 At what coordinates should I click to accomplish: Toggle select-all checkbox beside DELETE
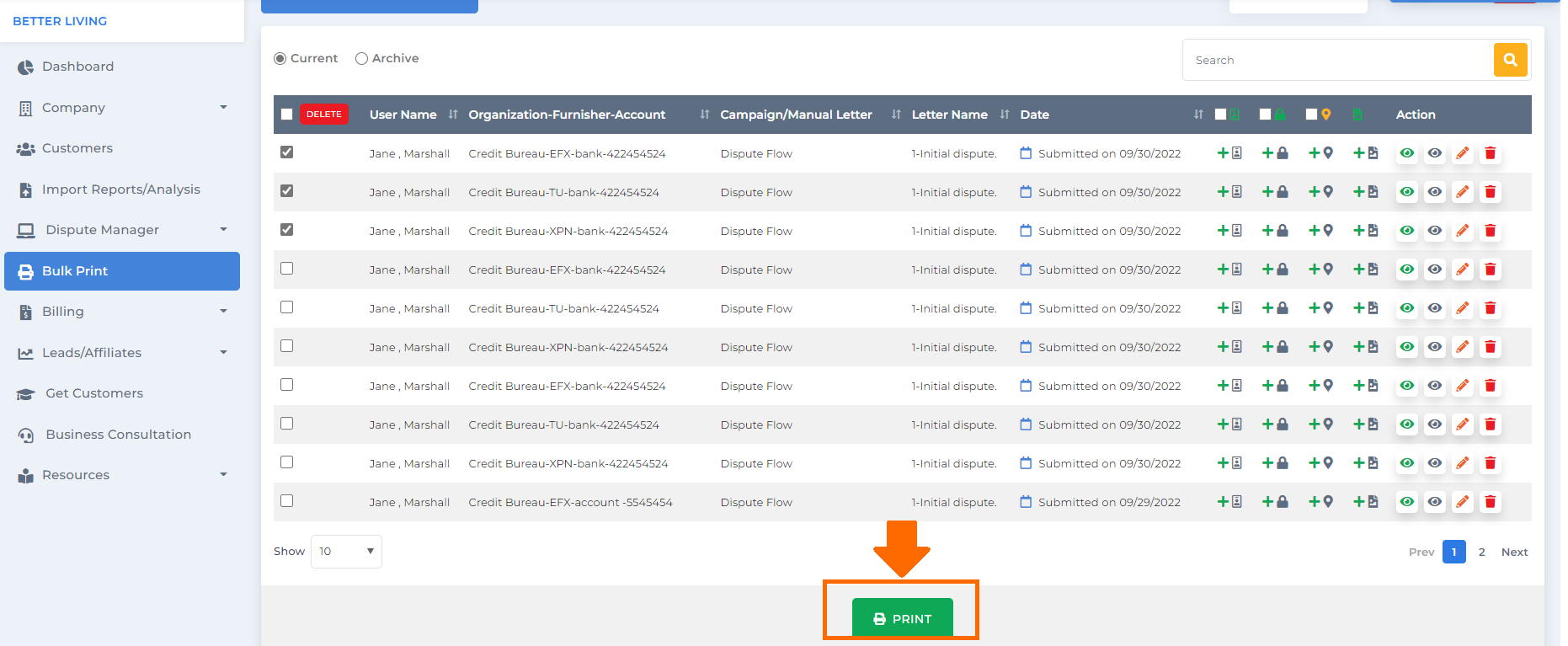(287, 115)
